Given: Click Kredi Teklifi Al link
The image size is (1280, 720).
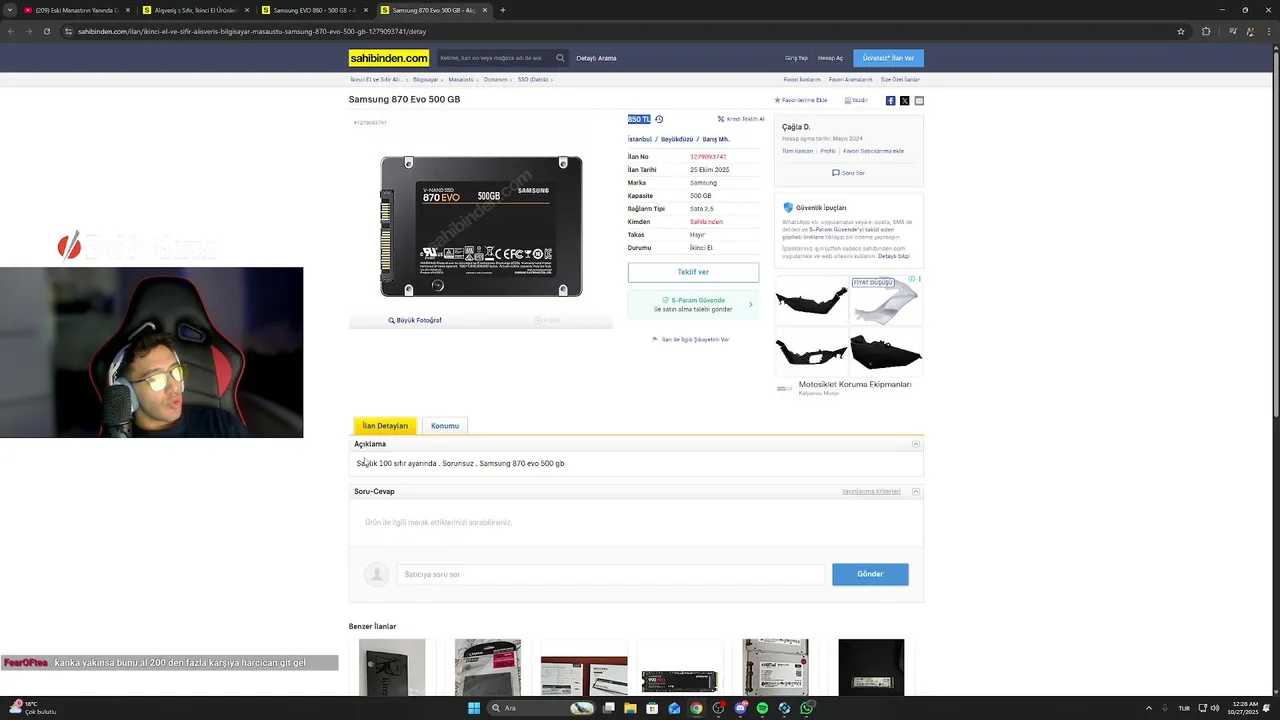Looking at the screenshot, I should 741,119.
